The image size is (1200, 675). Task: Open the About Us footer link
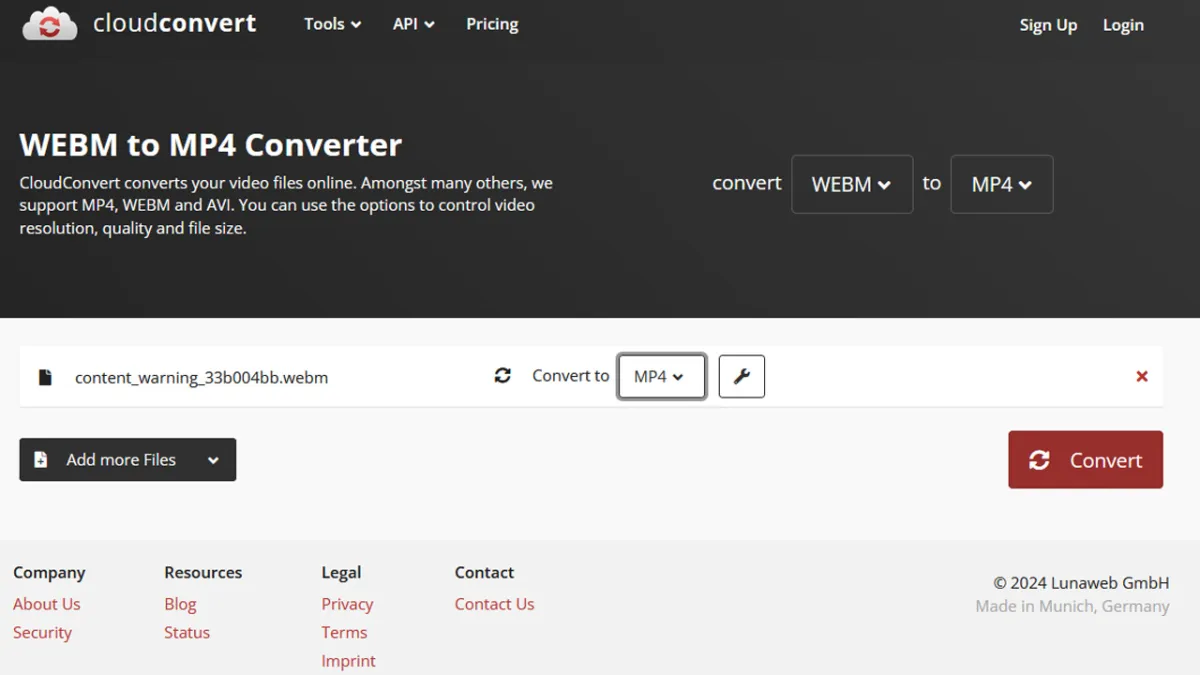click(47, 604)
